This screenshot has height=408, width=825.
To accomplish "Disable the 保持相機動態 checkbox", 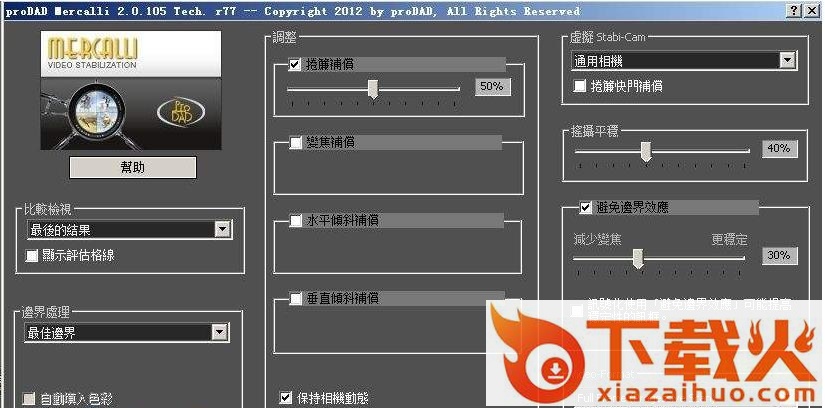I will [287, 397].
